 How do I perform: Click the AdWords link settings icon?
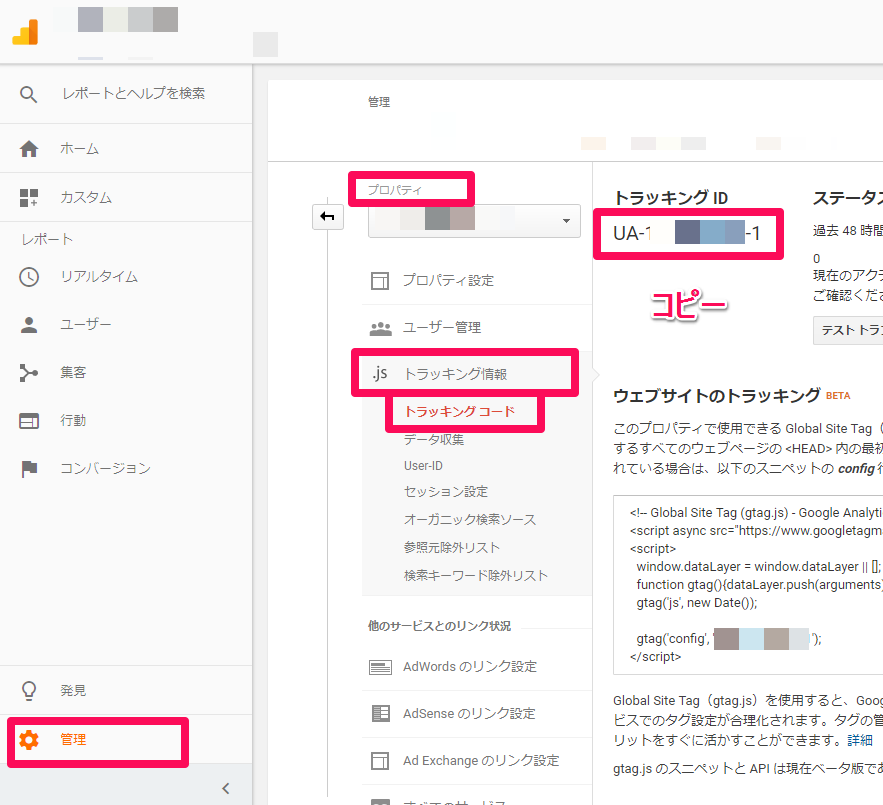coord(380,668)
